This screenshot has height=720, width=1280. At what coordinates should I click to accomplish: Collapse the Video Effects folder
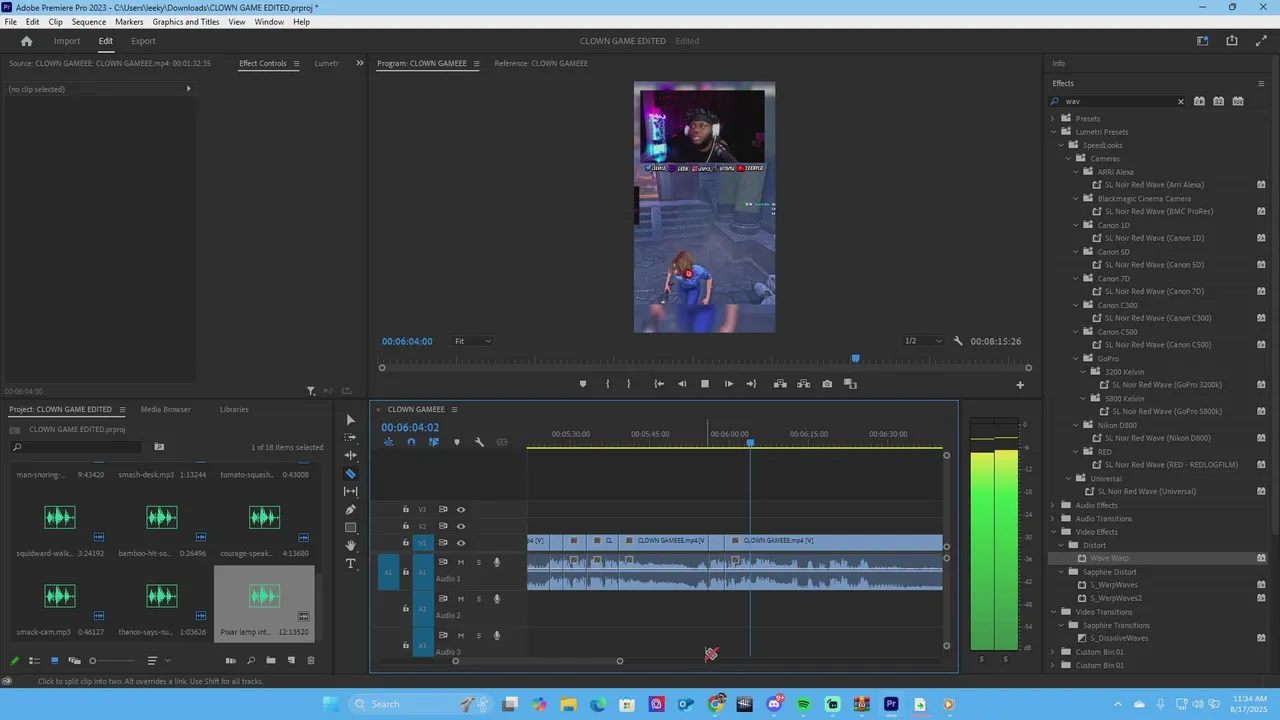pyautogui.click(x=1053, y=532)
